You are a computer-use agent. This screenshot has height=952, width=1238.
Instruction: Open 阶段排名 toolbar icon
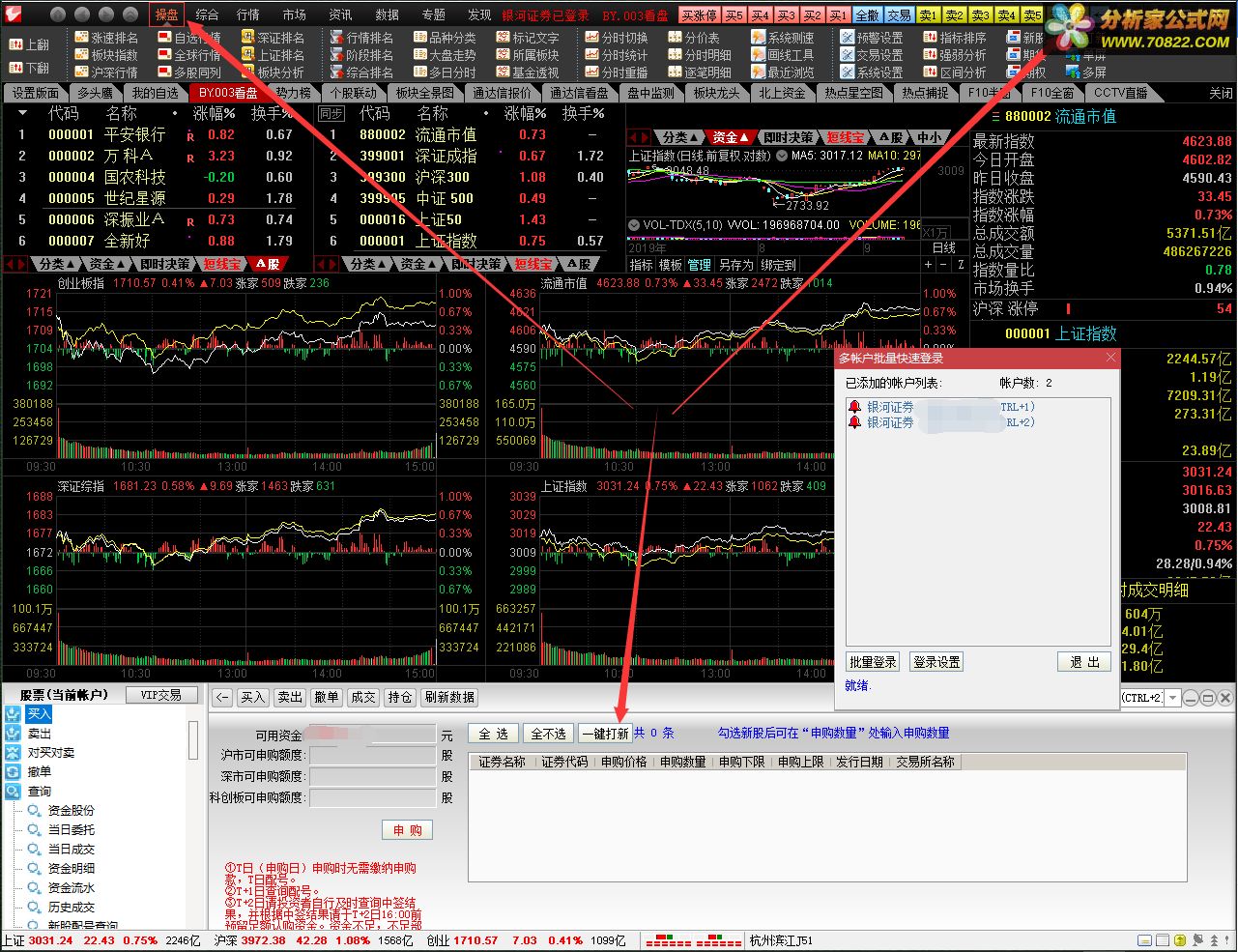point(361,55)
